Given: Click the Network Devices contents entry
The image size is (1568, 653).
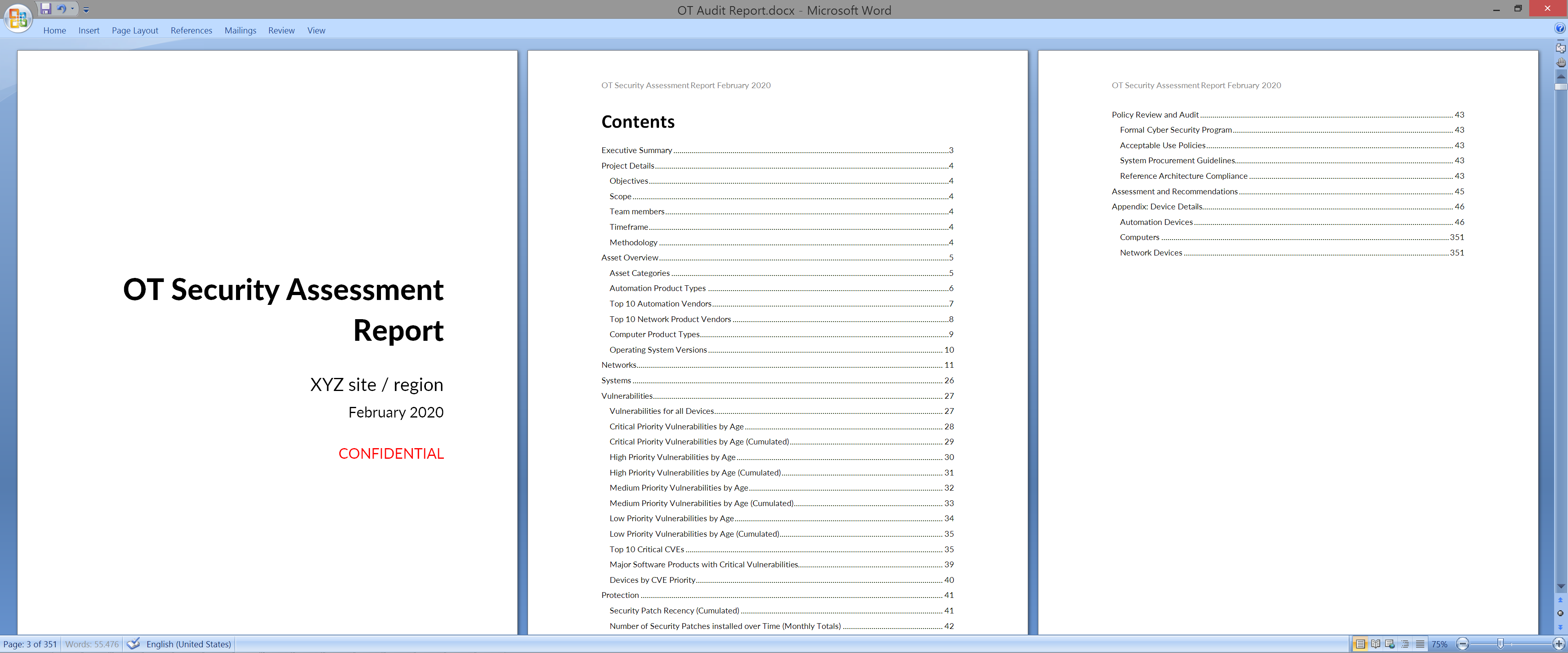Looking at the screenshot, I should (1292, 253).
